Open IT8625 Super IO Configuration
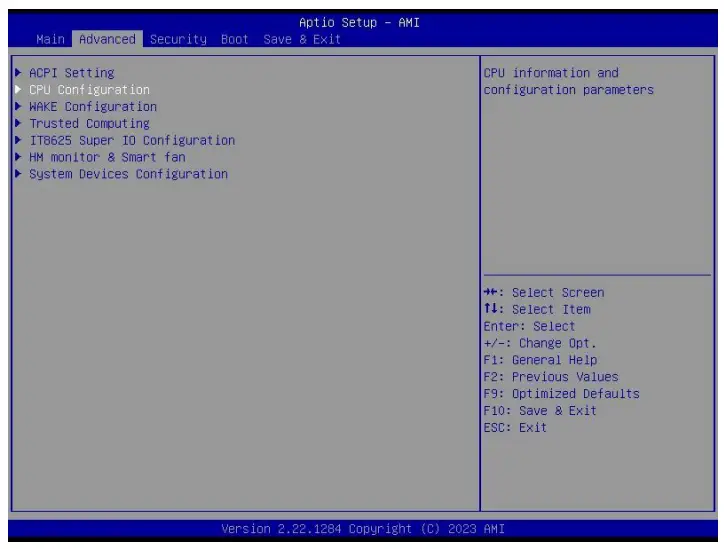The height and width of the screenshot is (549, 724). (x=132, y=140)
